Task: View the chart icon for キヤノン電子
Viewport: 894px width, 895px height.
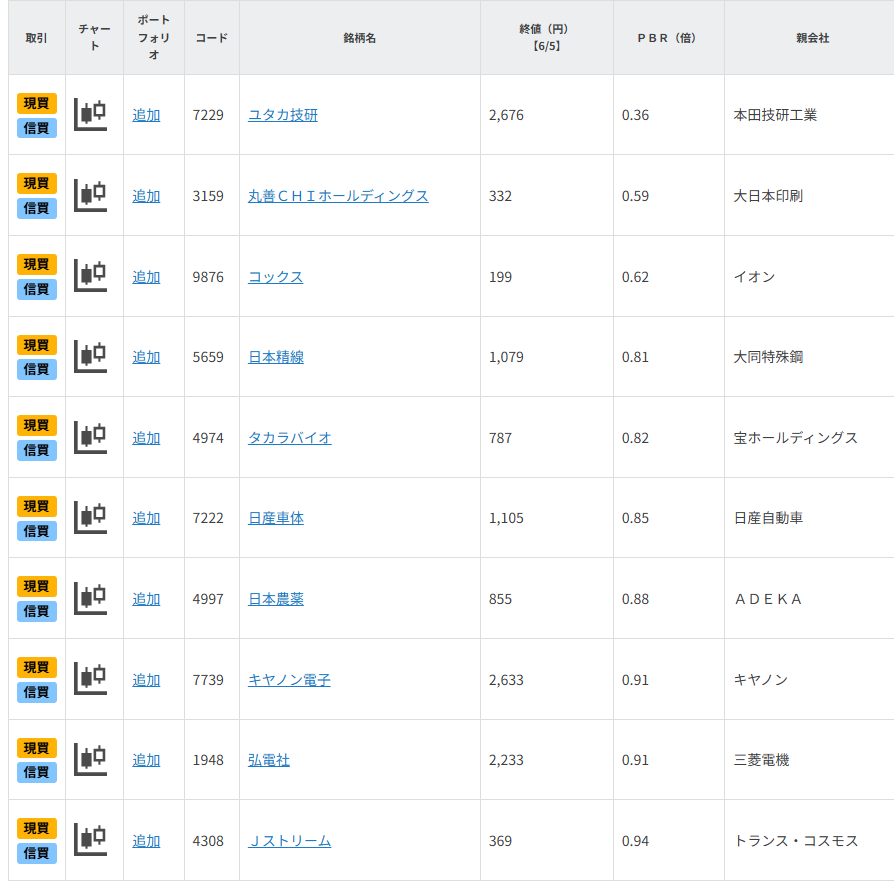Action: 91,680
